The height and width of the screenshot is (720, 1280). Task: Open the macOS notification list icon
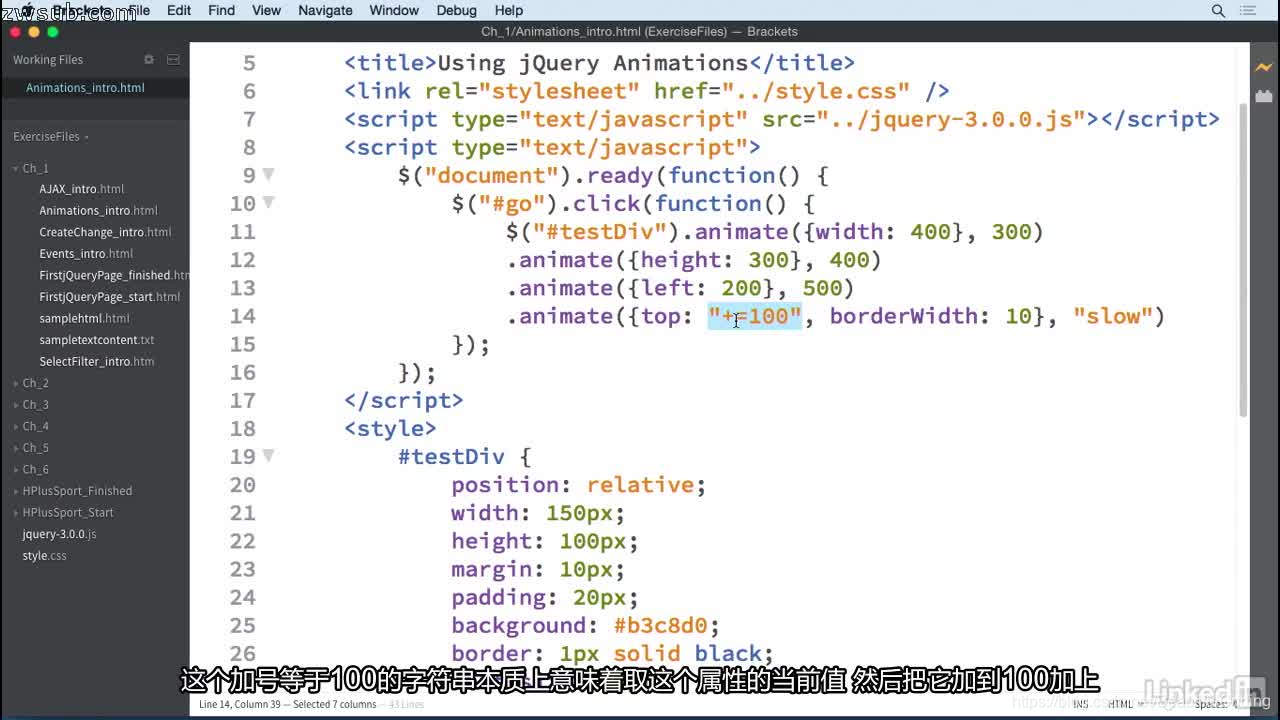1248,10
